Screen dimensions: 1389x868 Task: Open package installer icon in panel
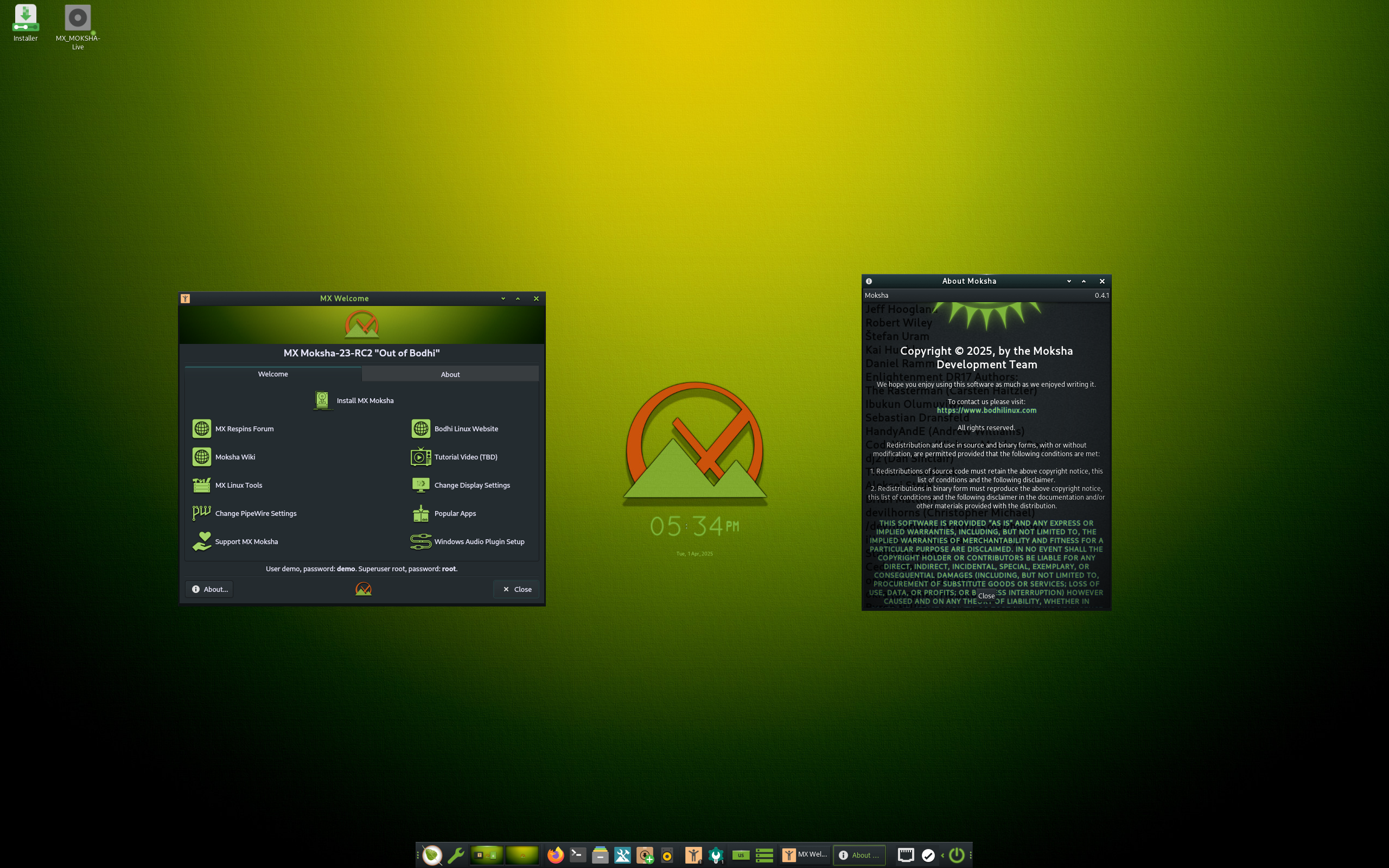[645, 855]
